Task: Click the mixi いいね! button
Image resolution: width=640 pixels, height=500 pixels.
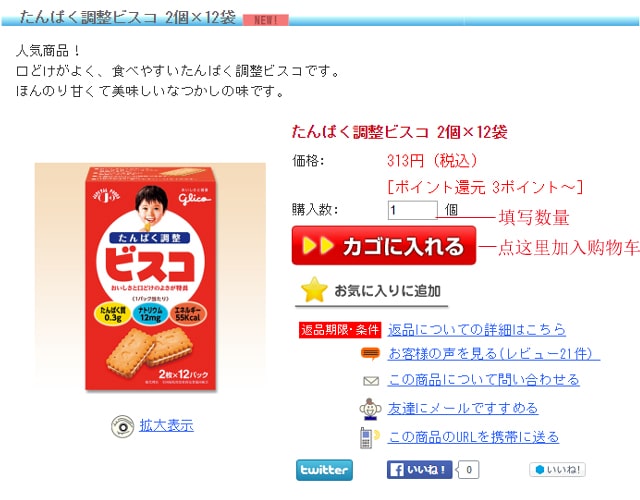Action: (558, 469)
